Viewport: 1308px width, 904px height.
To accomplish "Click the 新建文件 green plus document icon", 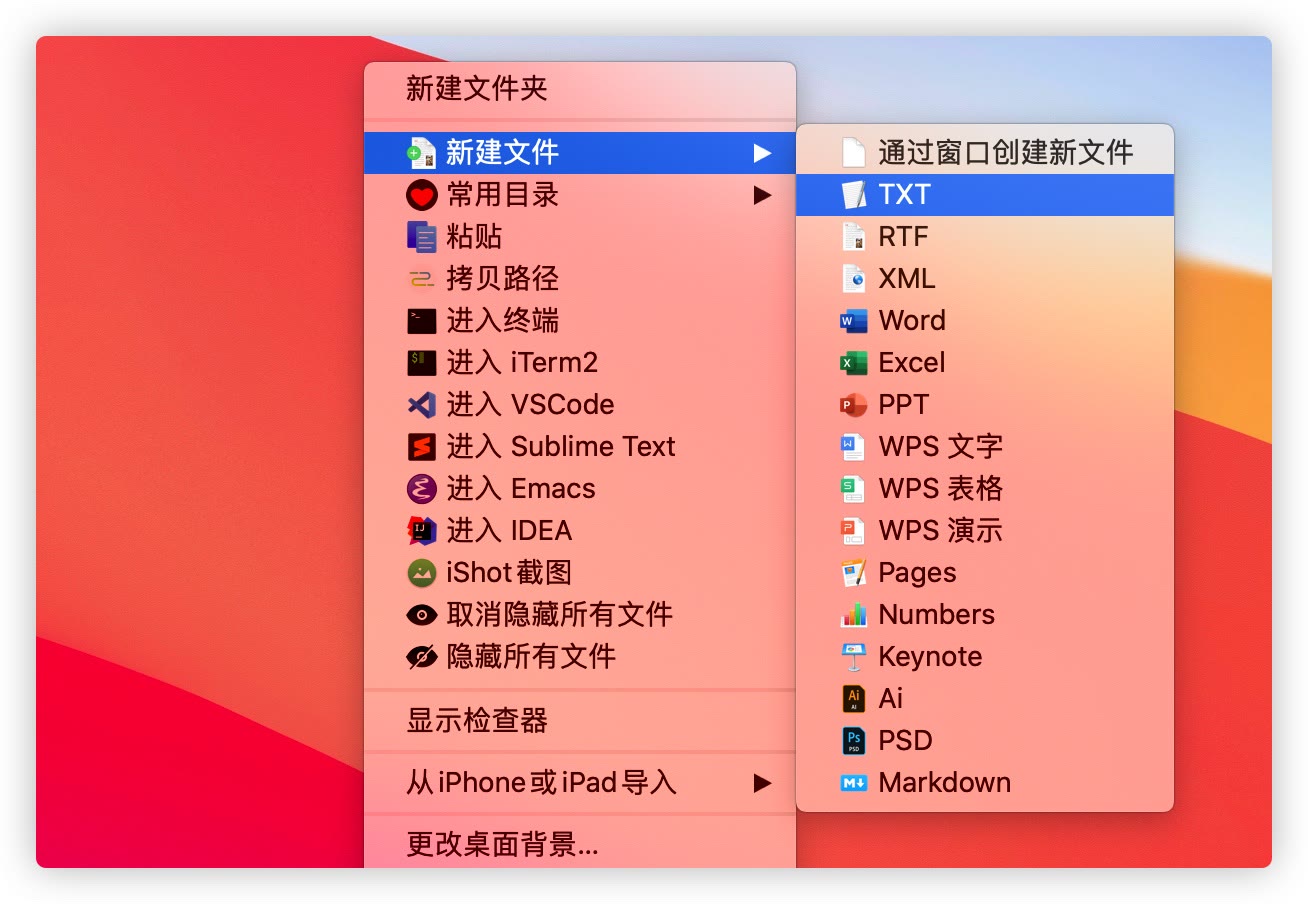I will tap(421, 153).
